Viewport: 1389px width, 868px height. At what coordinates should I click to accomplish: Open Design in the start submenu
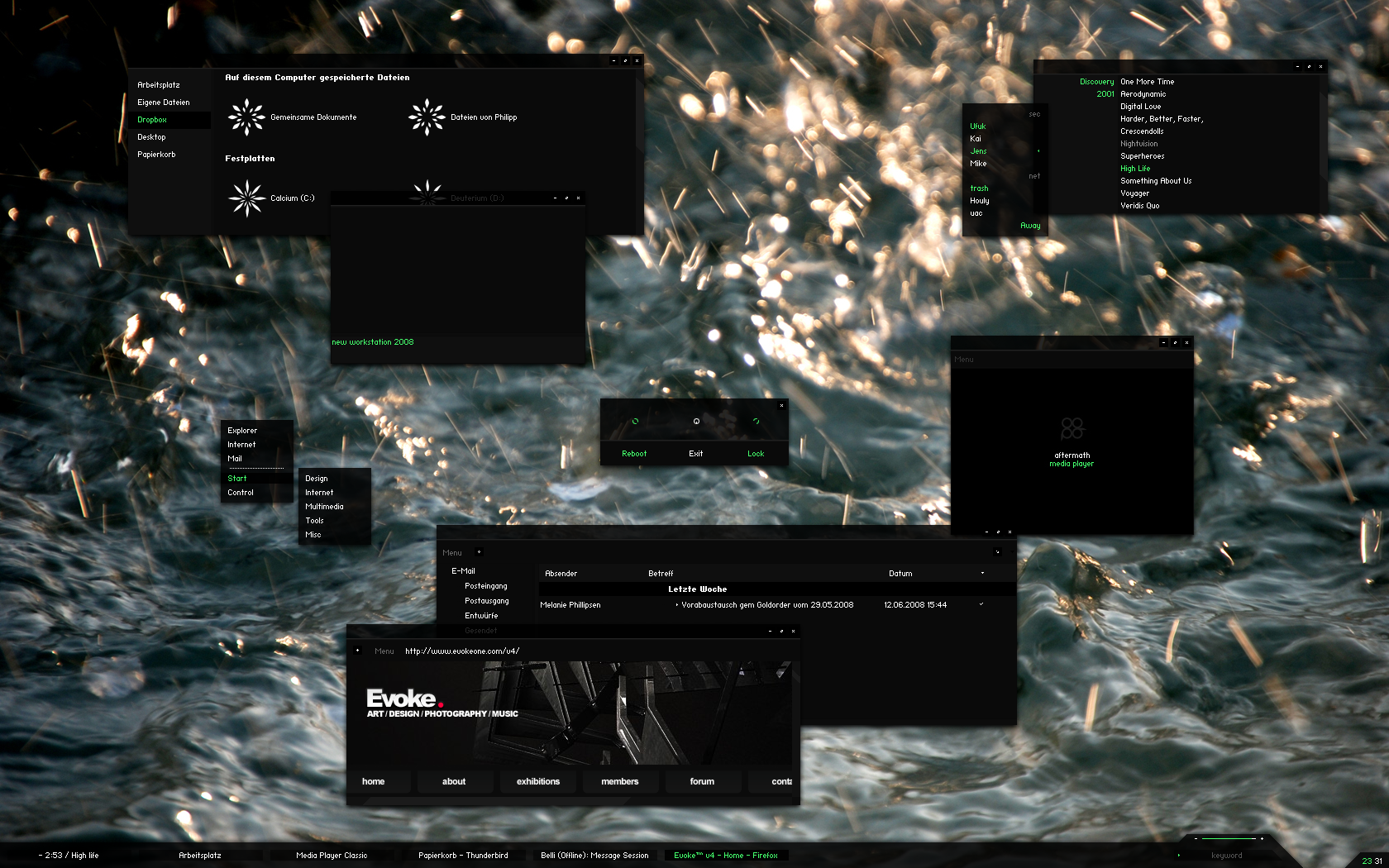[317, 479]
